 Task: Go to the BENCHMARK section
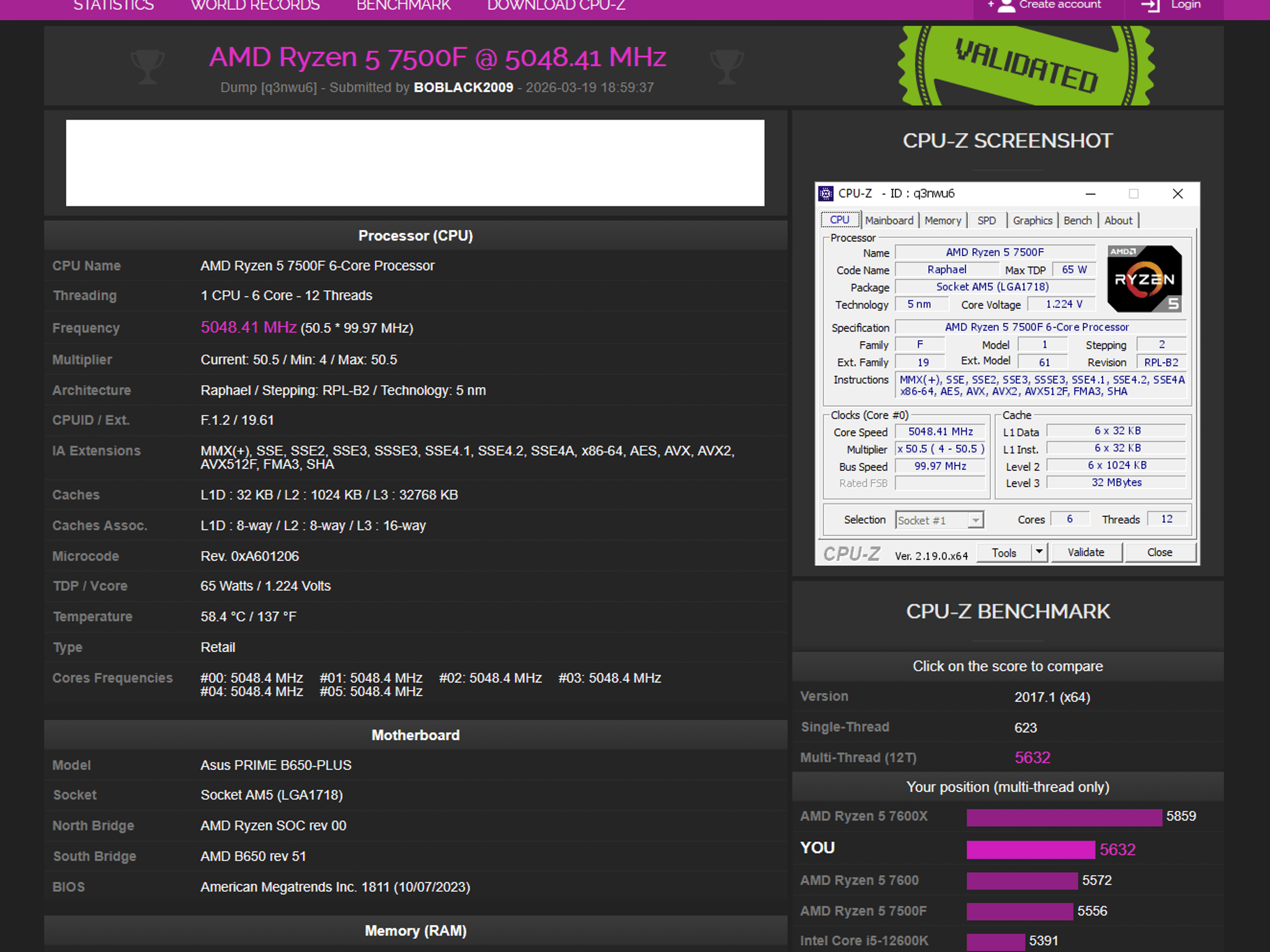click(x=404, y=6)
